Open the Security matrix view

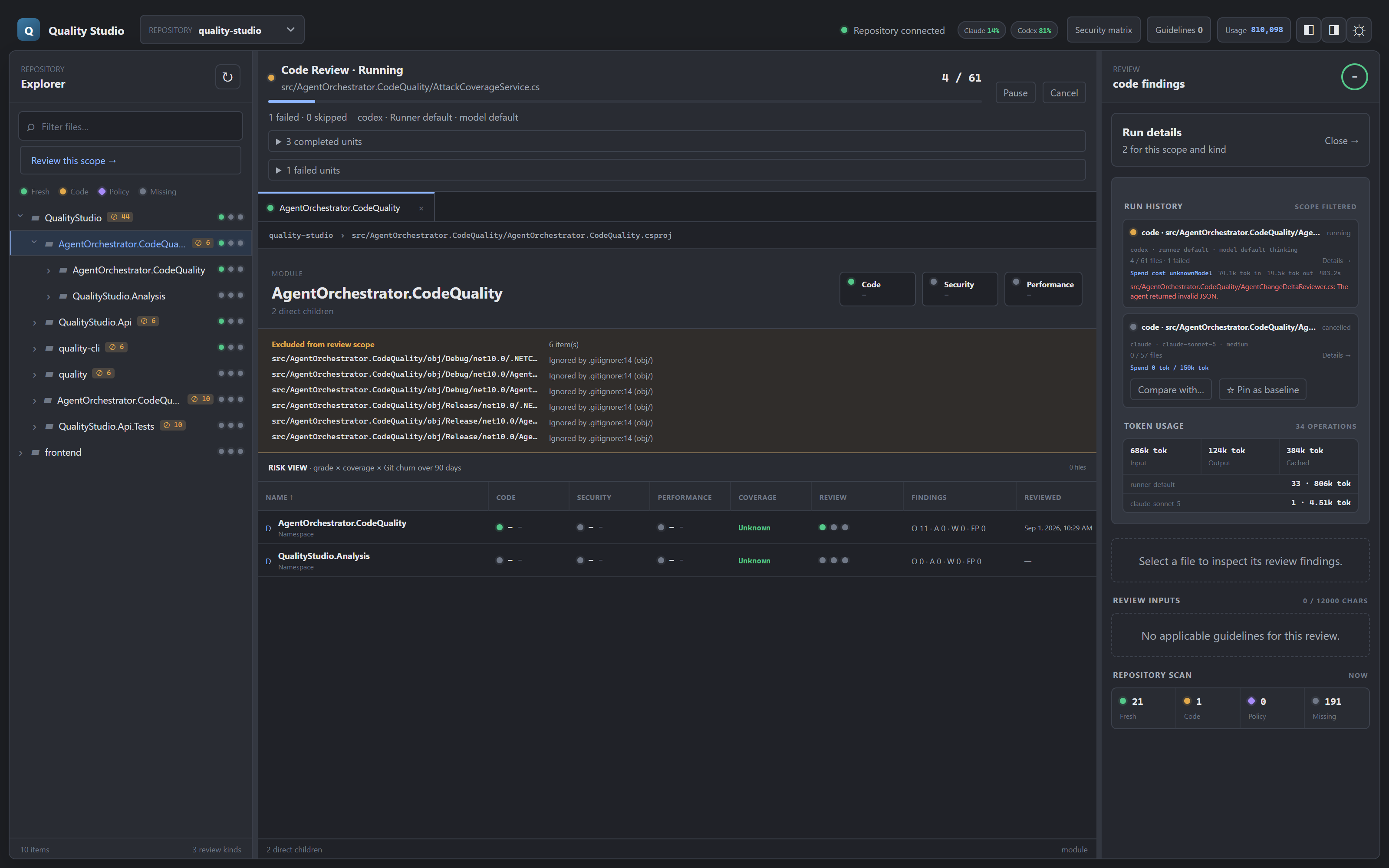pos(1103,30)
